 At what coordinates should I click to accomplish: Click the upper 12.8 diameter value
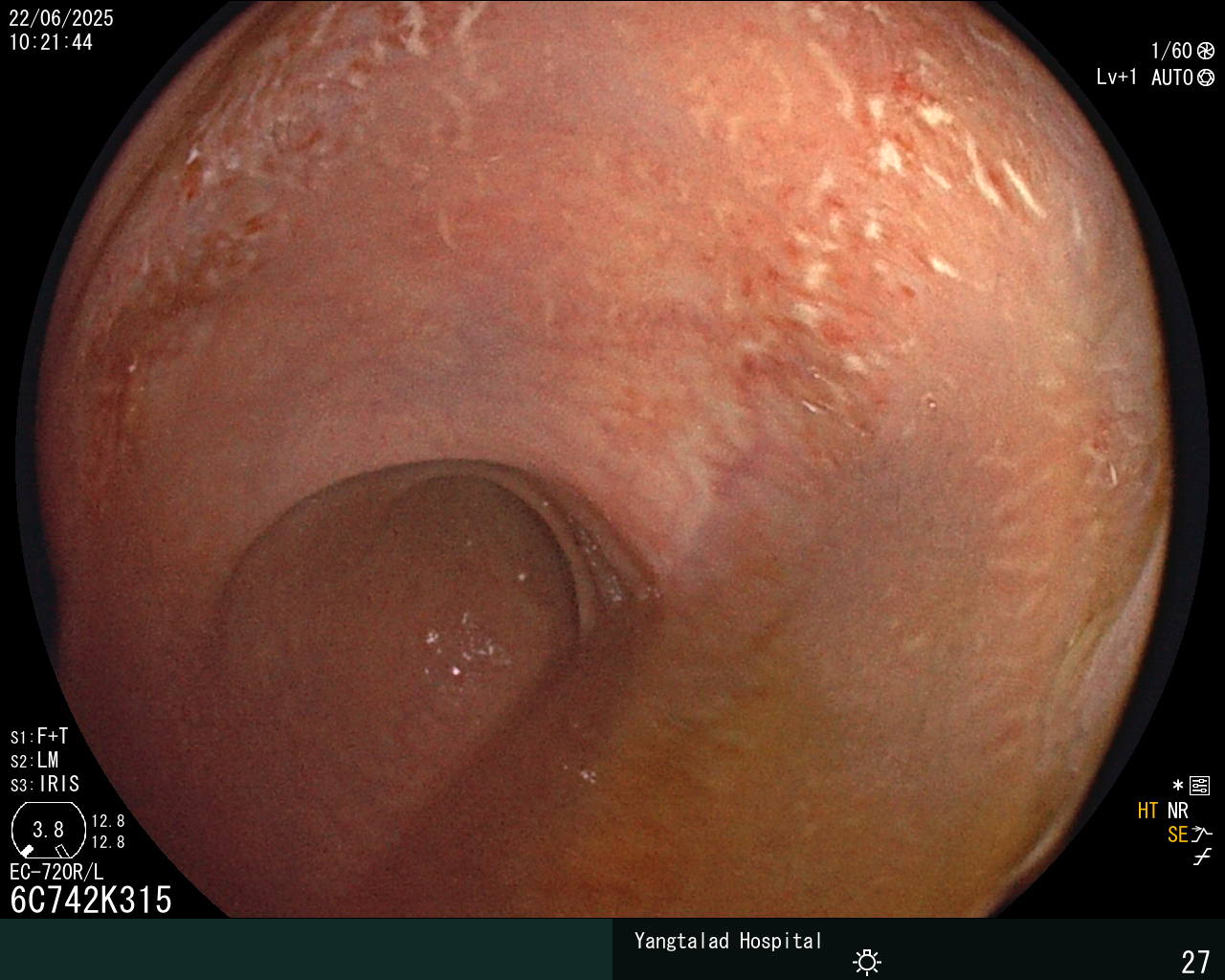click(108, 821)
